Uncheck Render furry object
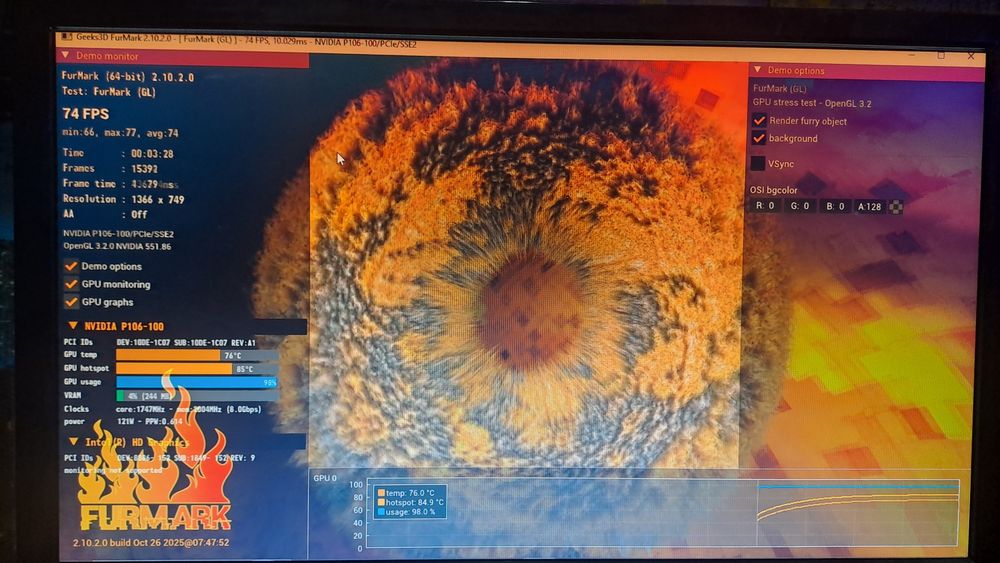The height and width of the screenshot is (563, 1000). point(758,121)
